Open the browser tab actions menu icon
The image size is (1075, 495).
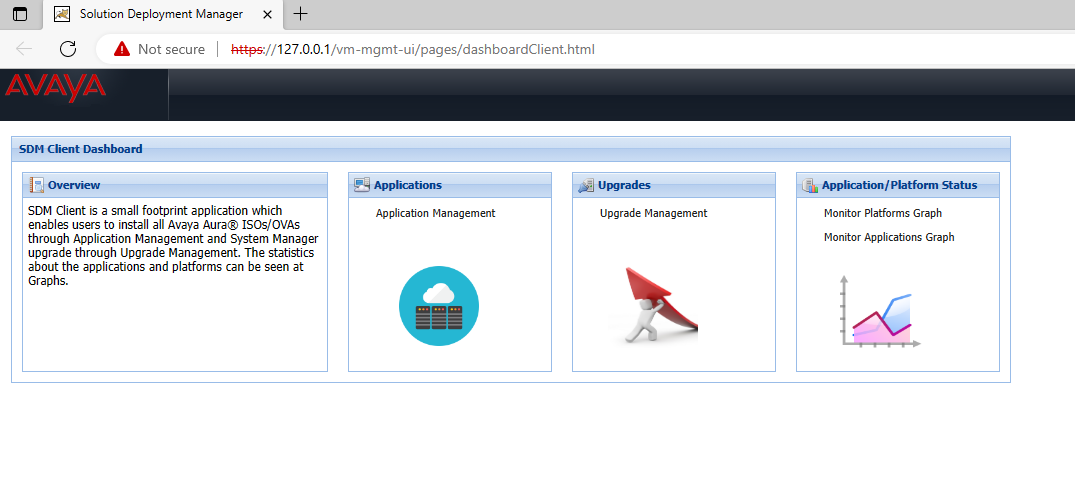[x=20, y=14]
